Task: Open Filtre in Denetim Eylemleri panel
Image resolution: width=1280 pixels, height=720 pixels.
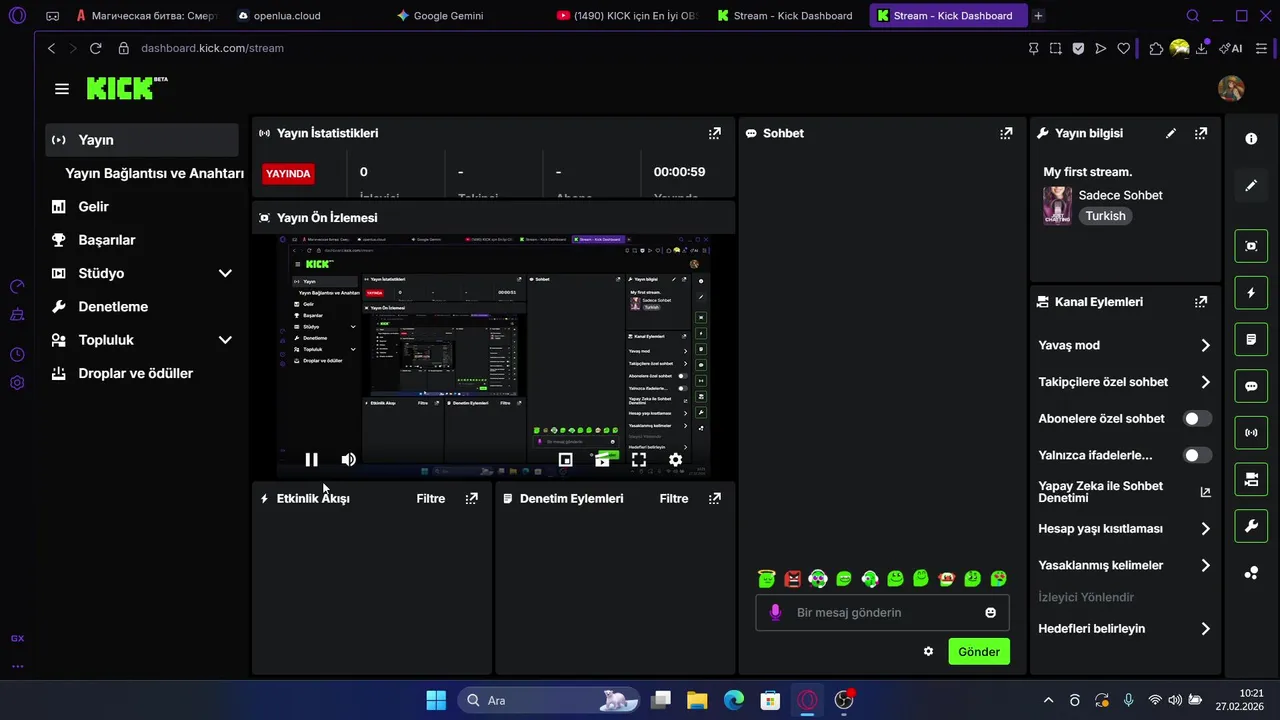Action: point(674,498)
